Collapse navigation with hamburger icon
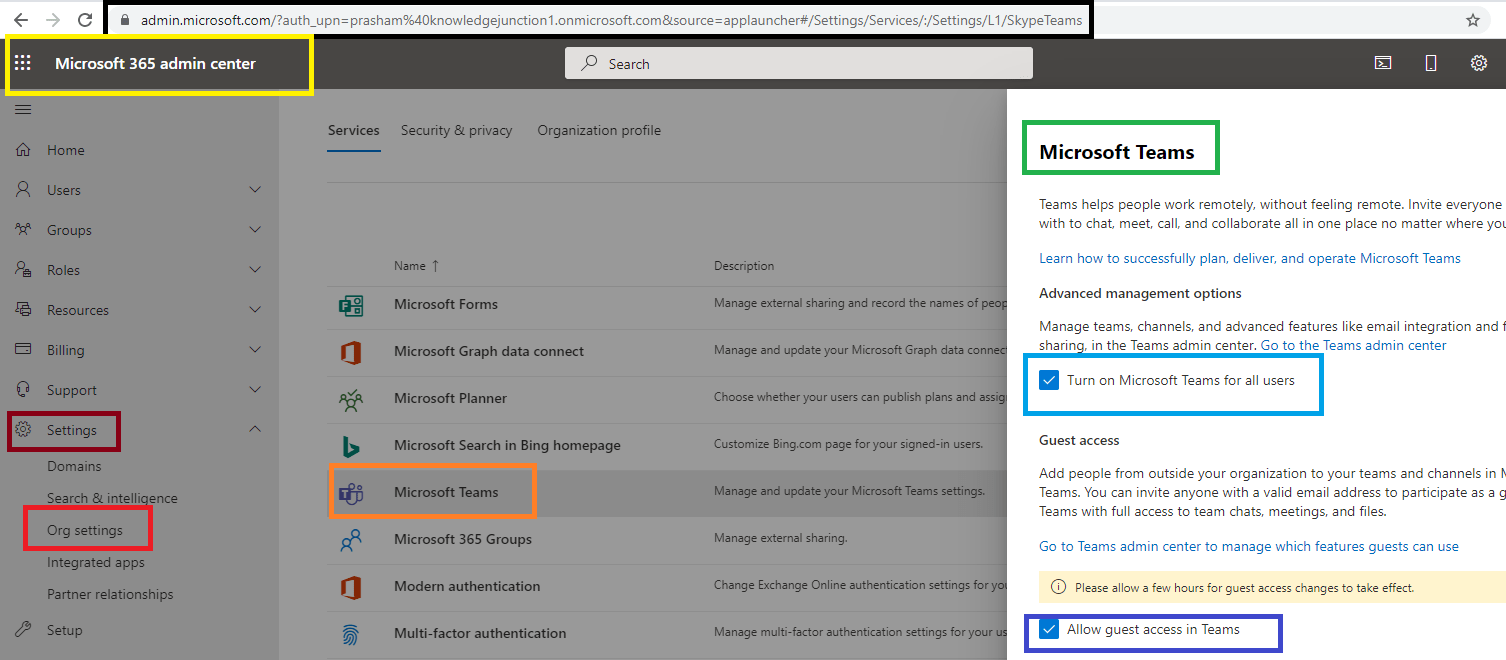This screenshot has height=660, width=1506. click(x=23, y=110)
